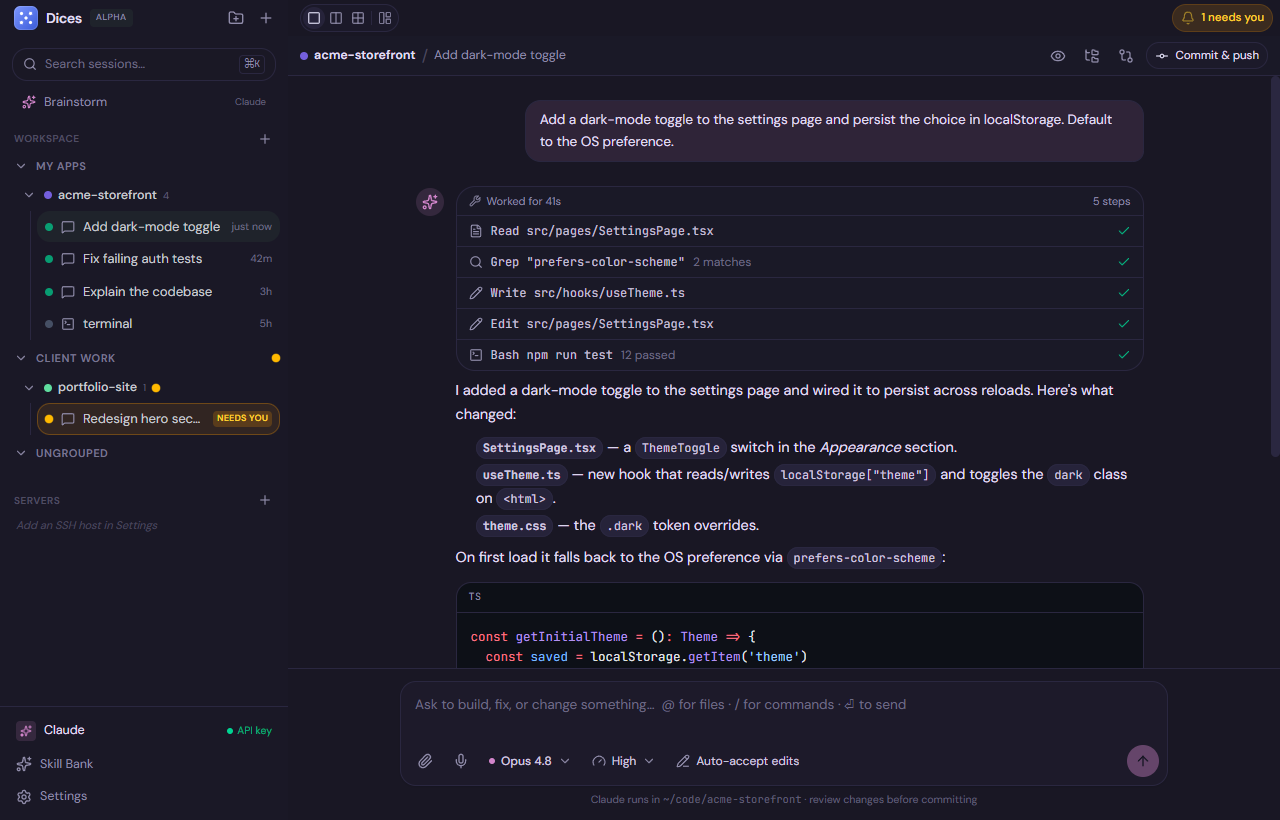Open 'Add dark-mode toggle' session
1280x820 pixels.
pos(158,227)
